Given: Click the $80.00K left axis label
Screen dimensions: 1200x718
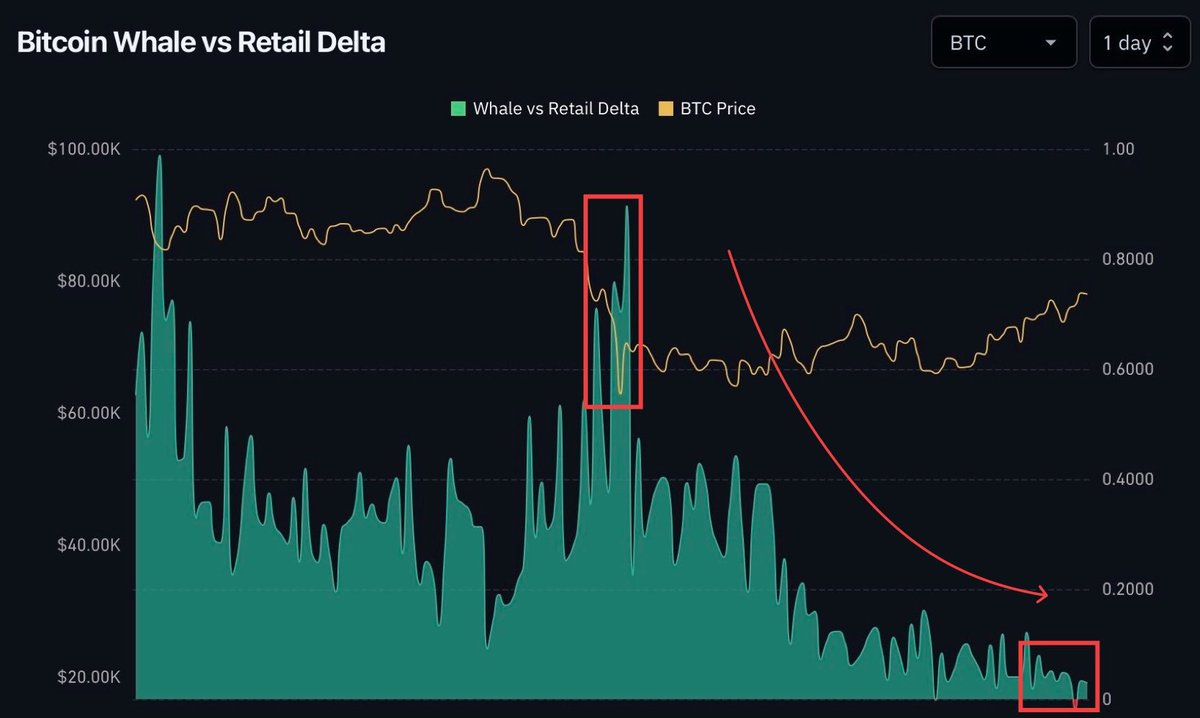Looking at the screenshot, I should [88, 281].
